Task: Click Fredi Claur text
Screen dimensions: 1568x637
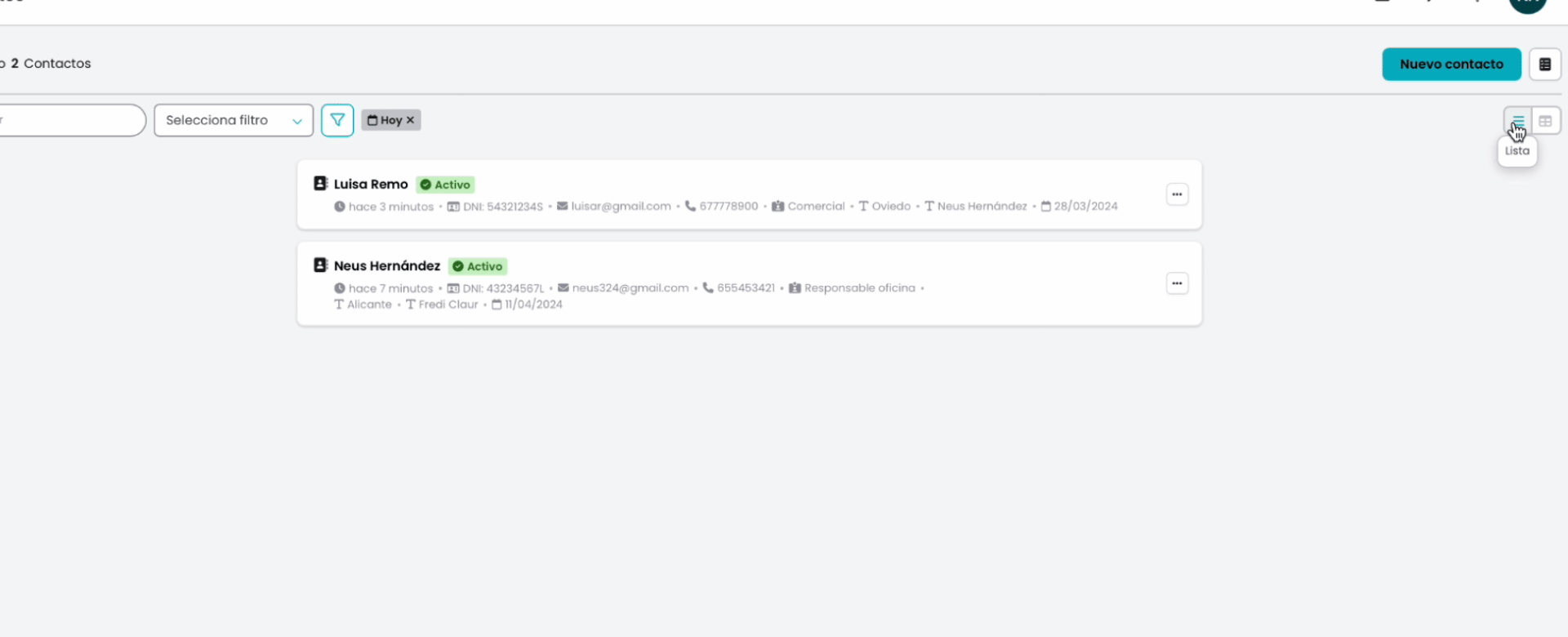Action: [448, 305]
